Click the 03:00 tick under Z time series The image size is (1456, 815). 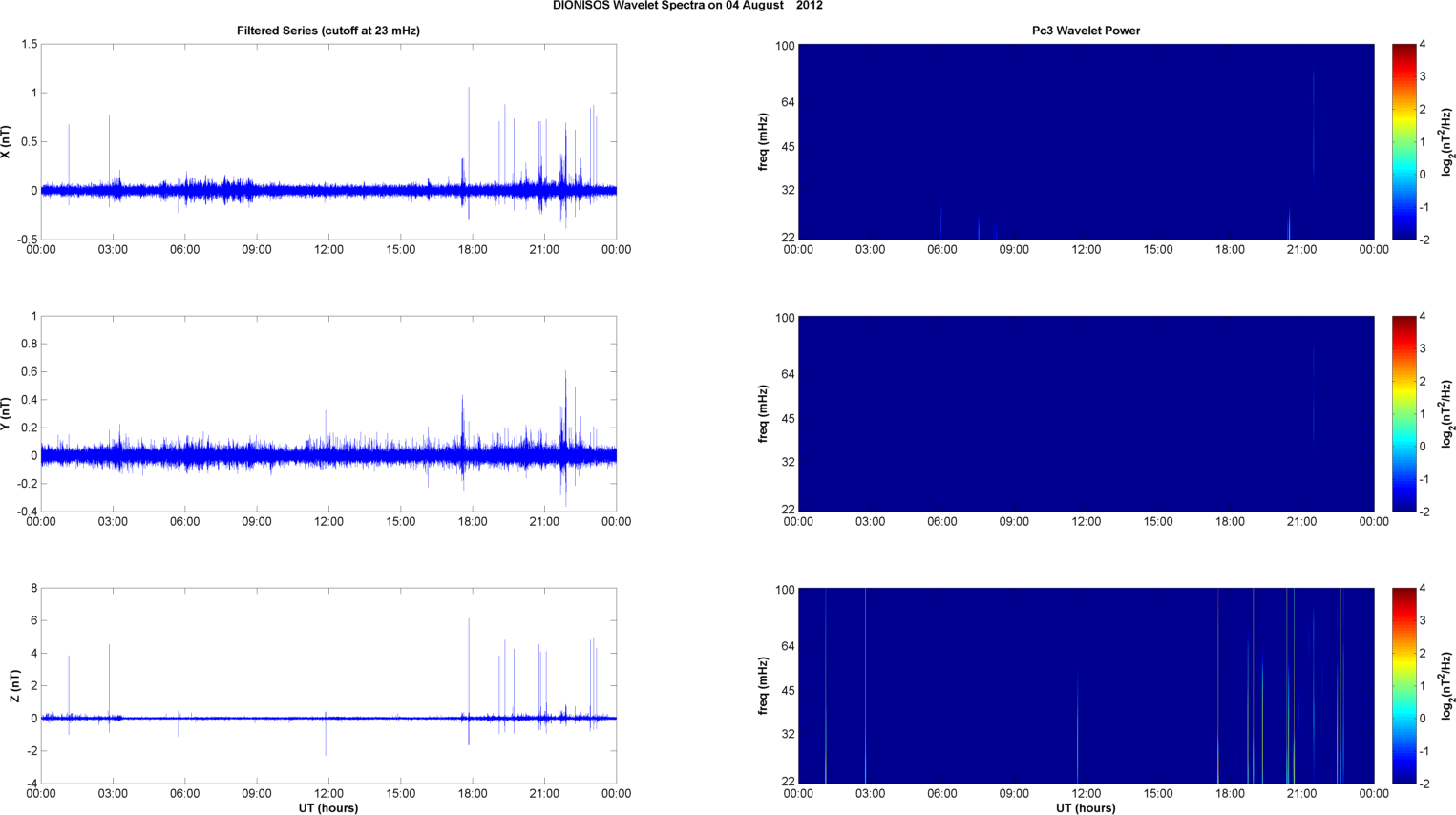pyautogui.click(x=113, y=794)
